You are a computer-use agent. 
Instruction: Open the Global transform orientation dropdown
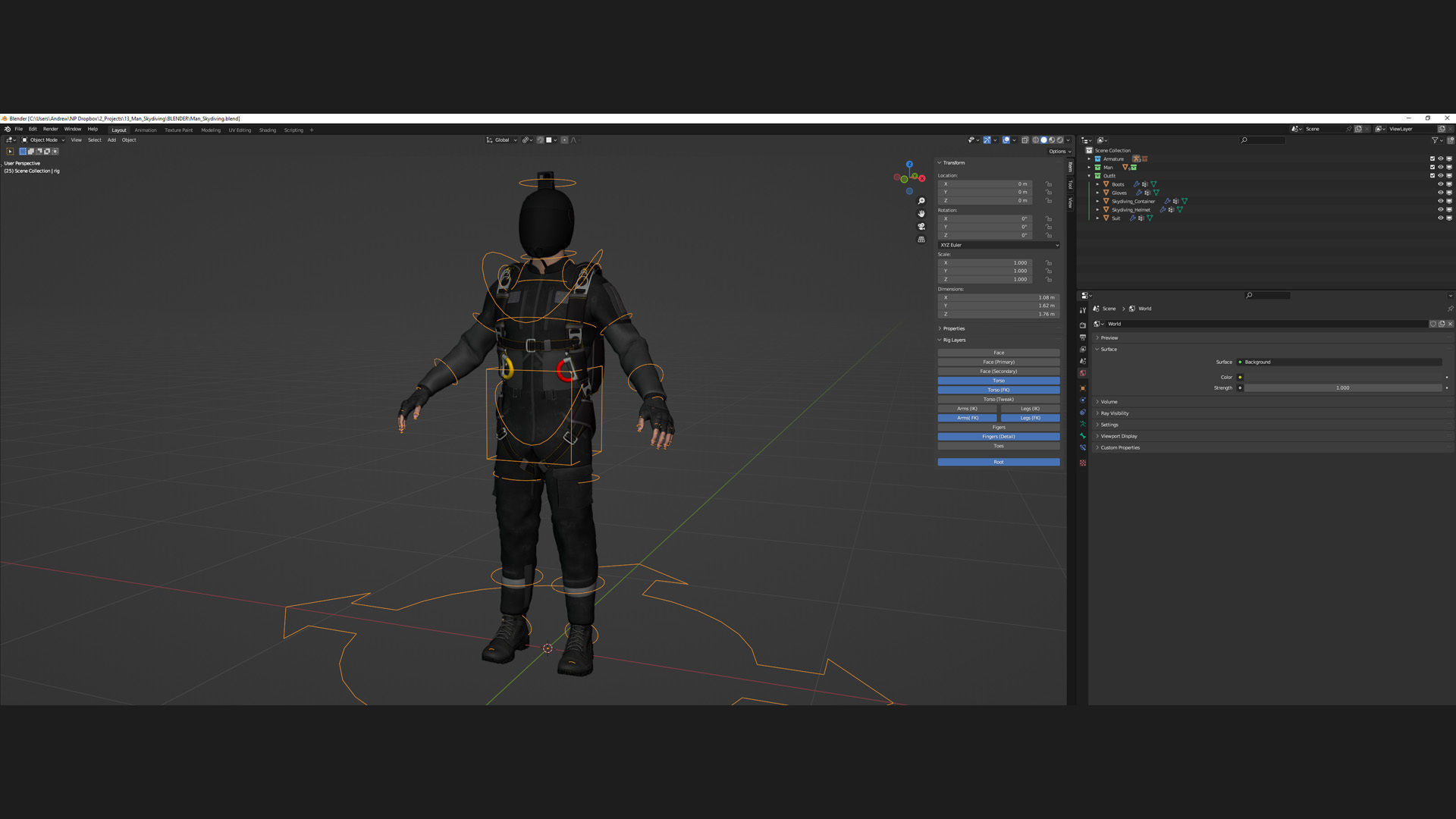pyautogui.click(x=501, y=140)
